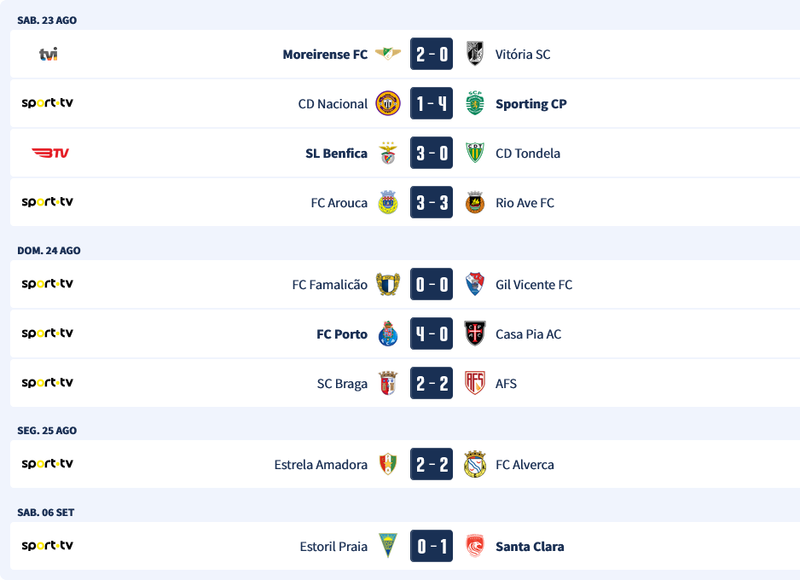
Task: Select the Estrela Amadora team name
Action: 321,465
